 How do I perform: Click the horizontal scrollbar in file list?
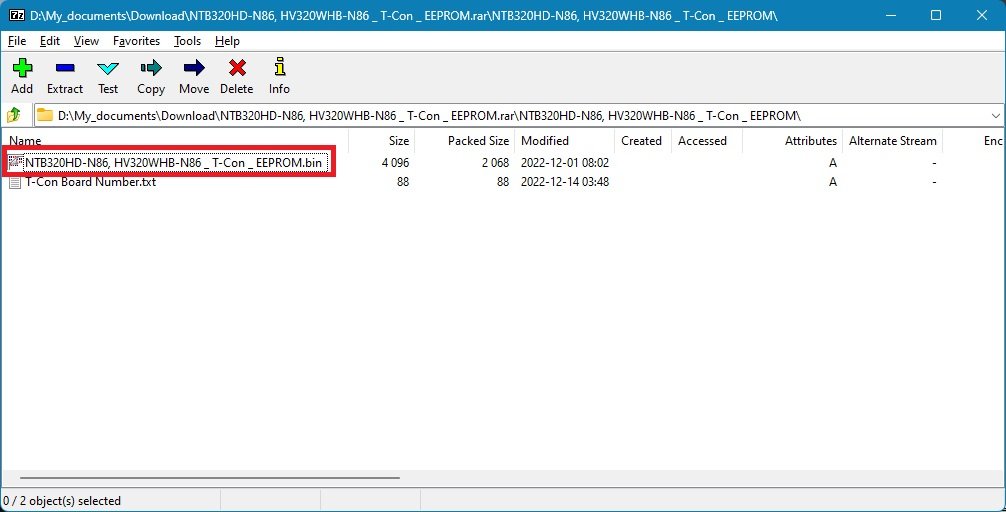210,478
